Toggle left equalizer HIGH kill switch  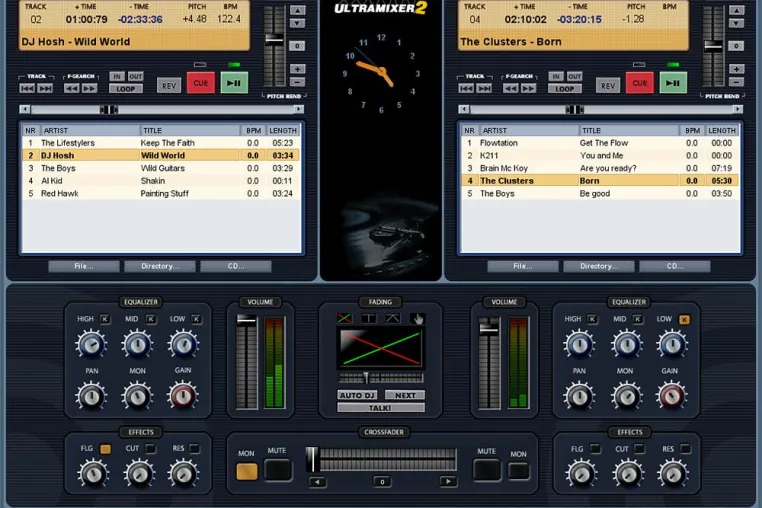pos(104,319)
